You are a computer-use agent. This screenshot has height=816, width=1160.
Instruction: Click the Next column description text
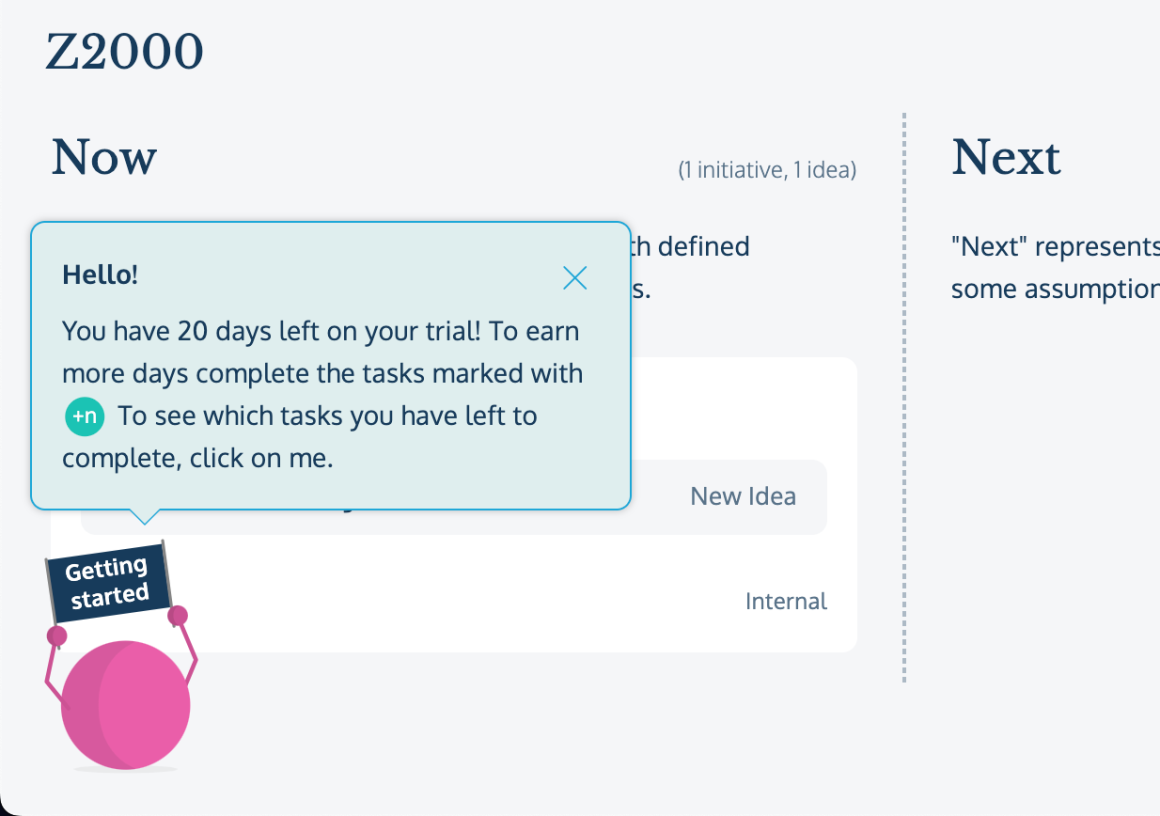point(1054,267)
